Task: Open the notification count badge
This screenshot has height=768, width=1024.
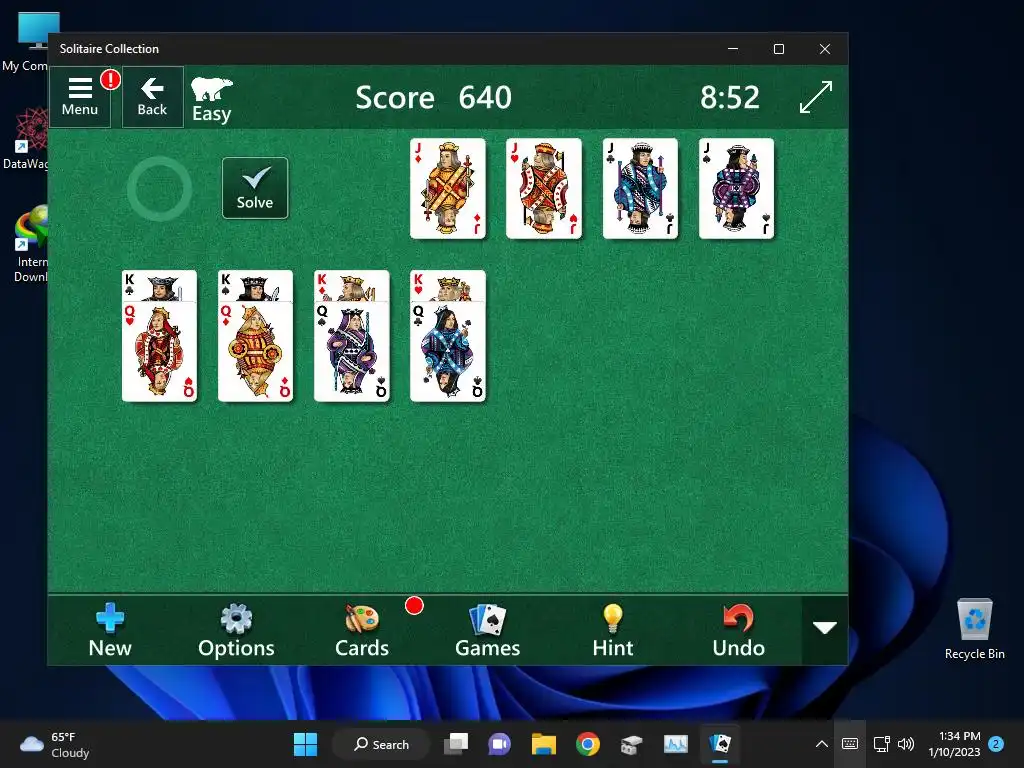Action: click(x=996, y=744)
